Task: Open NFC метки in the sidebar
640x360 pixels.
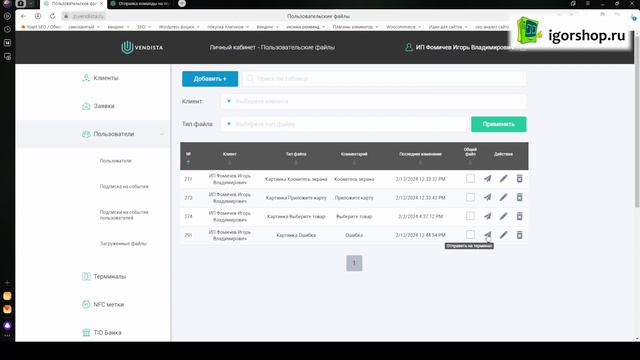Action: (109, 304)
